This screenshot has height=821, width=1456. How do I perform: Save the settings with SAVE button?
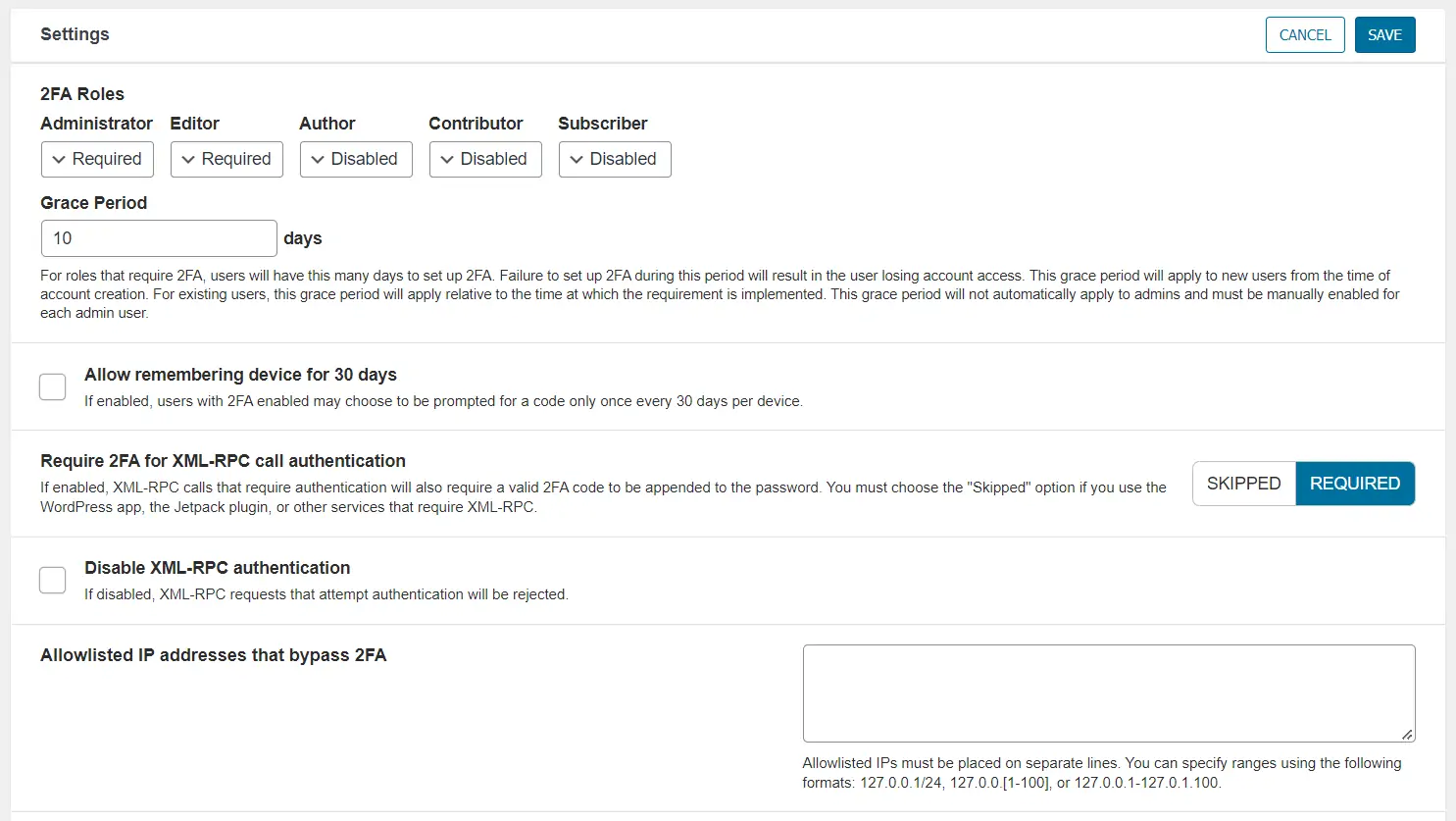(1384, 35)
